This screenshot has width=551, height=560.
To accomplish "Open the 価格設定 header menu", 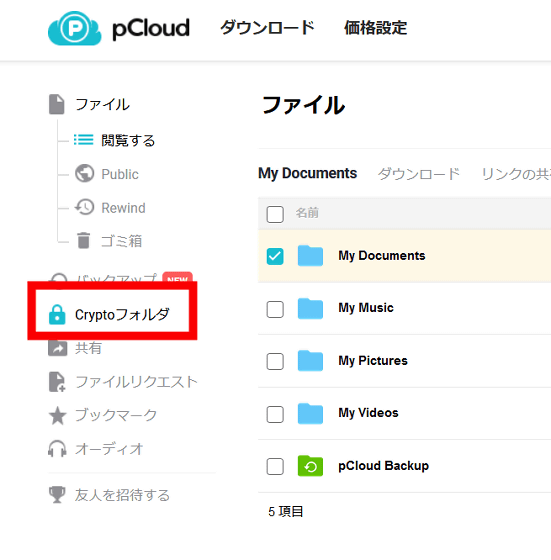I will tap(375, 28).
